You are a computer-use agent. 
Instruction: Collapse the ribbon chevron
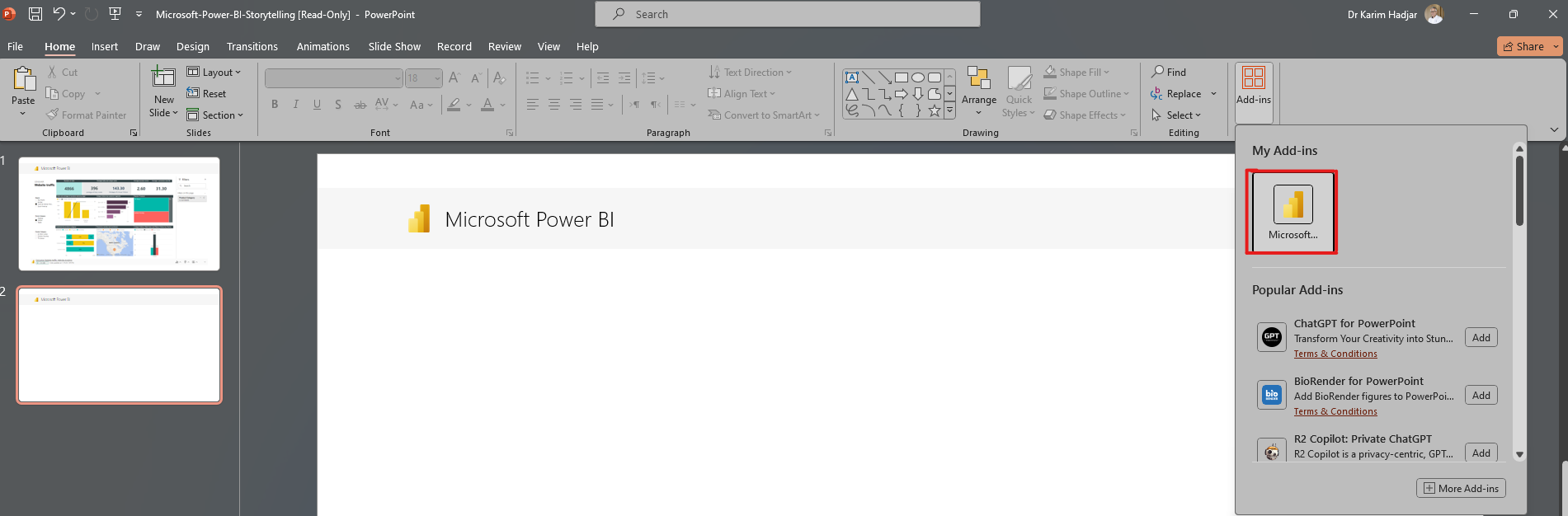[x=1554, y=130]
